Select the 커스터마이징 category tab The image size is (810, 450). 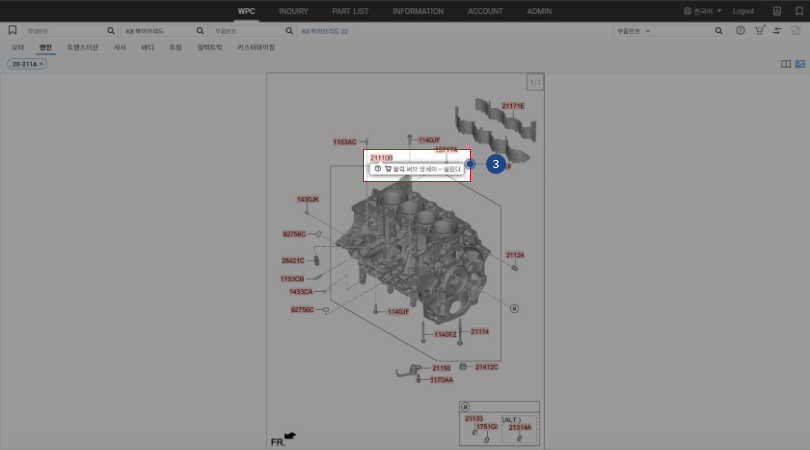pyautogui.click(x=256, y=47)
